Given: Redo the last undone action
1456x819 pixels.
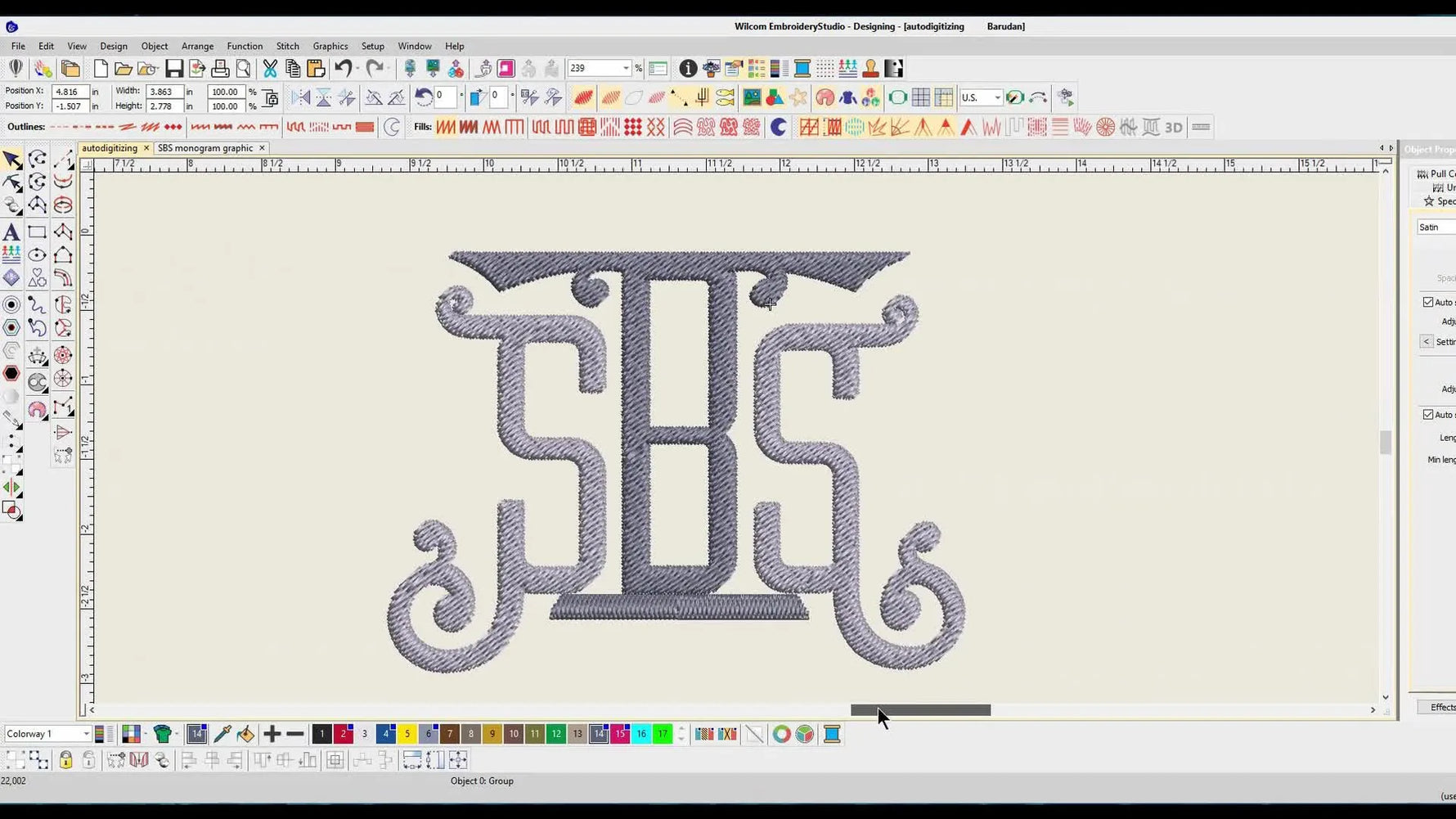Looking at the screenshot, I should (375, 69).
